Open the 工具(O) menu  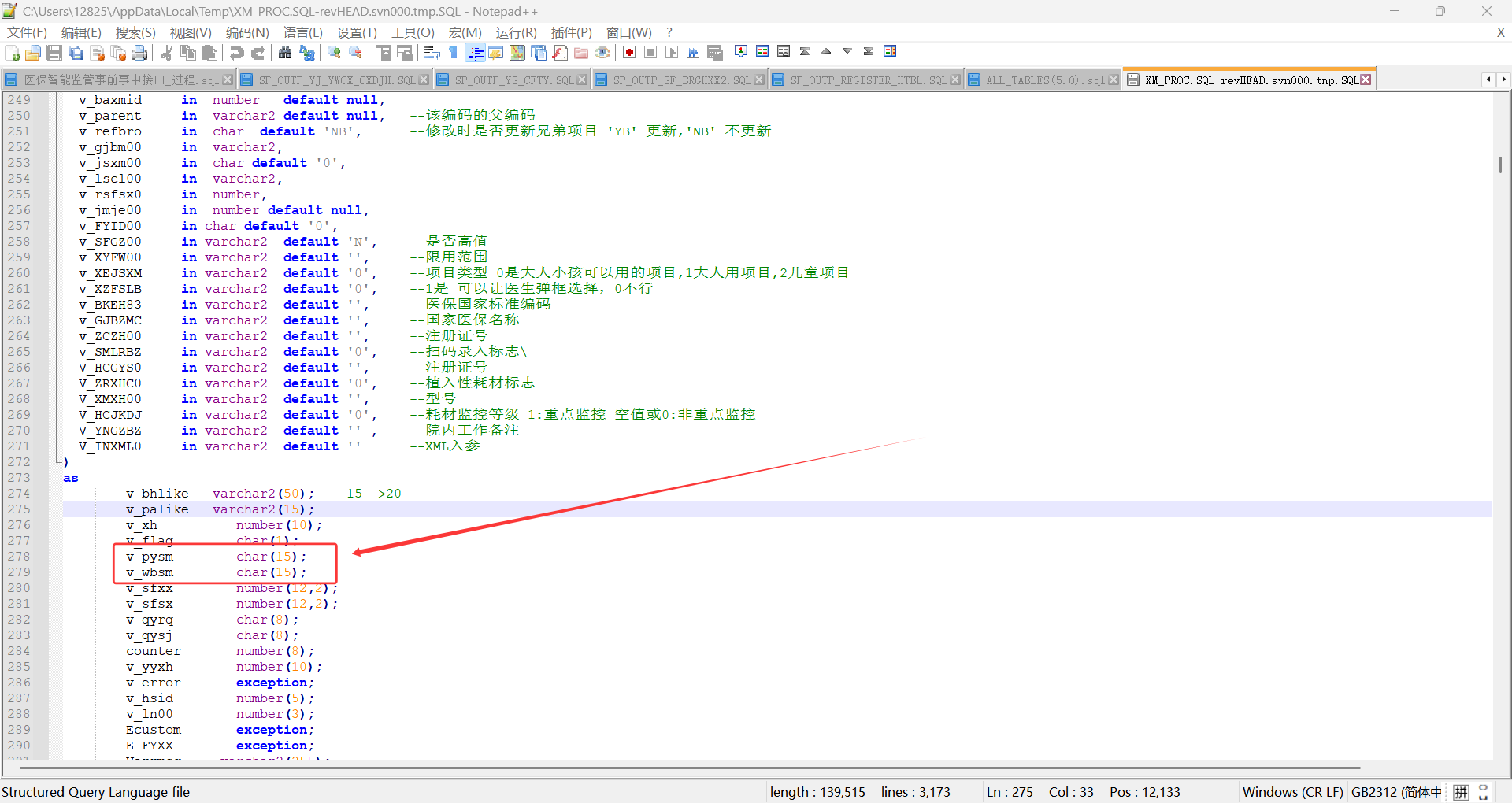click(x=413, y=32)
